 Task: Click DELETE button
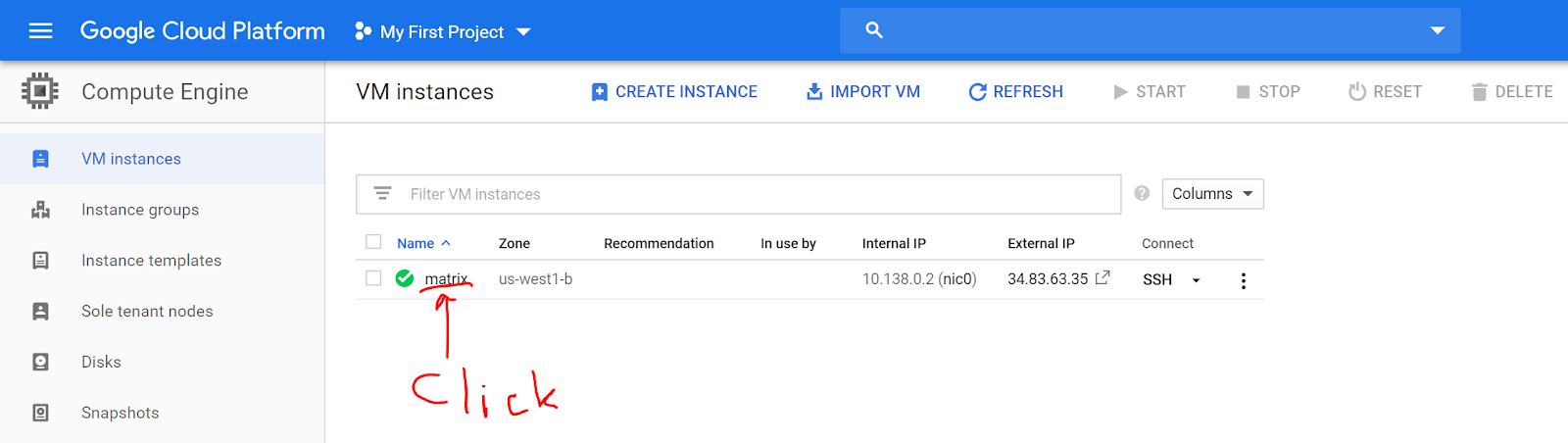(1512, 92)
